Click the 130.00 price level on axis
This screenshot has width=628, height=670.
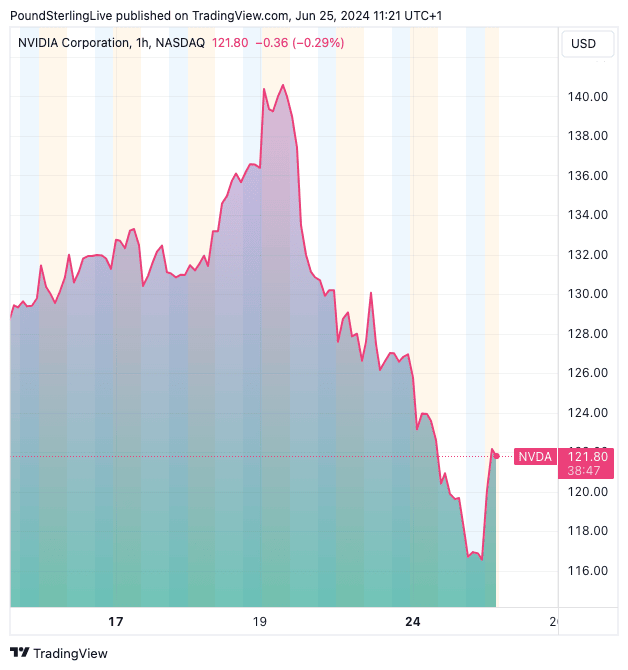point(588,294)
